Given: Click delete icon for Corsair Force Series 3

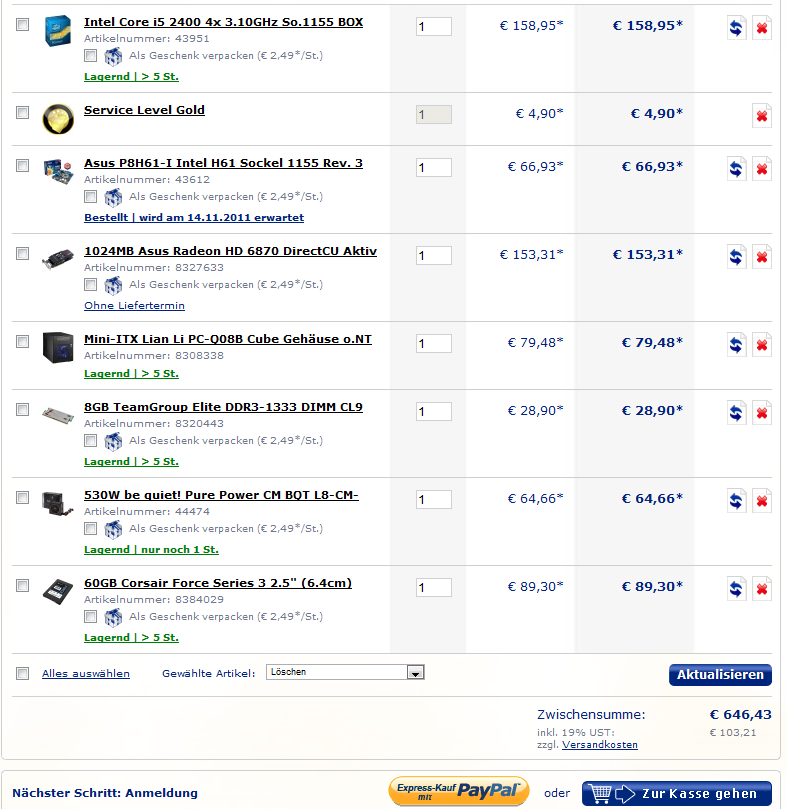Looking at the screenshot, I should tap(761, 589).
